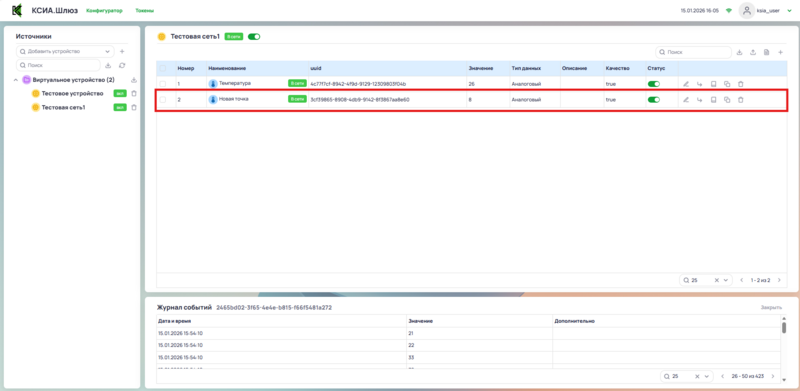Open journal icon in Новая точка row

(x=714, y=100)
